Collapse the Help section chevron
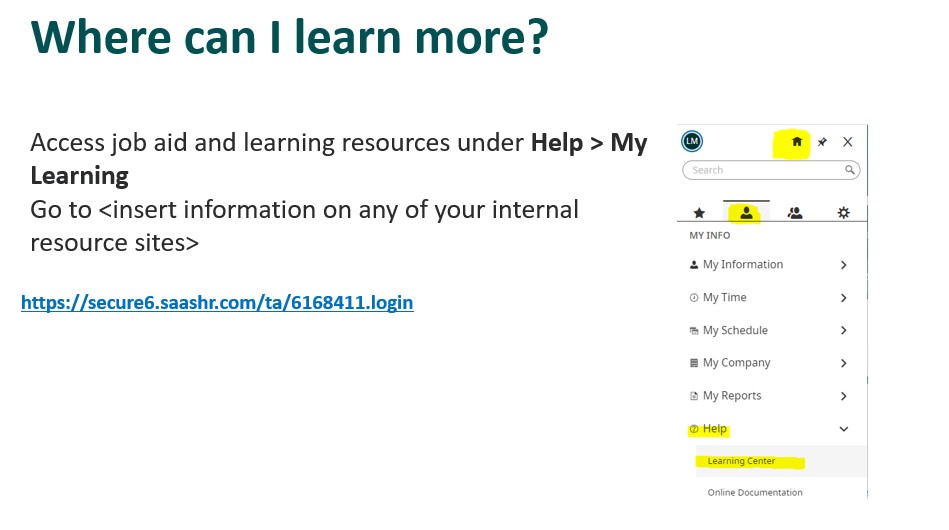The width and height of the screenshot is (949, 530). [x=844, y=429]
